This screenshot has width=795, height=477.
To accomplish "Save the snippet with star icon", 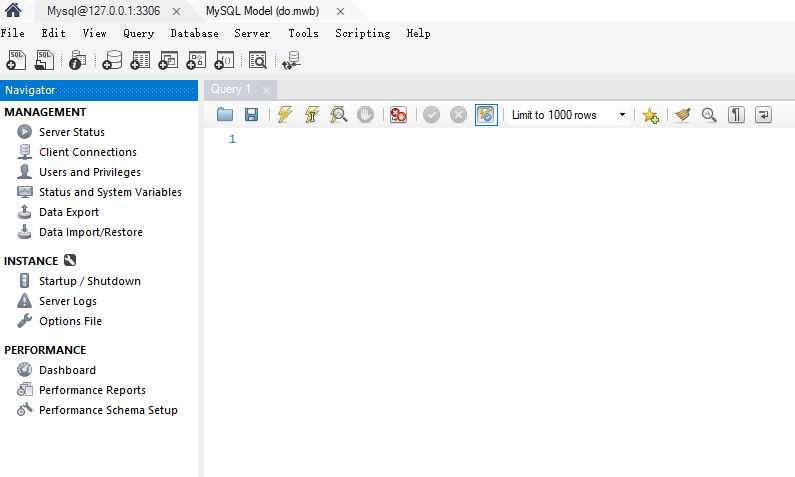I will (x=651, y=116).
